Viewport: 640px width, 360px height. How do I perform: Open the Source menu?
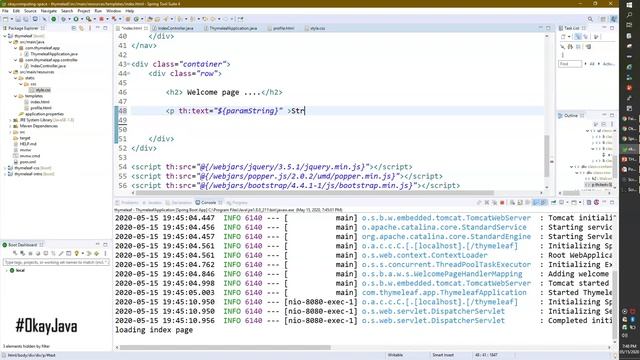click(30, 11)
